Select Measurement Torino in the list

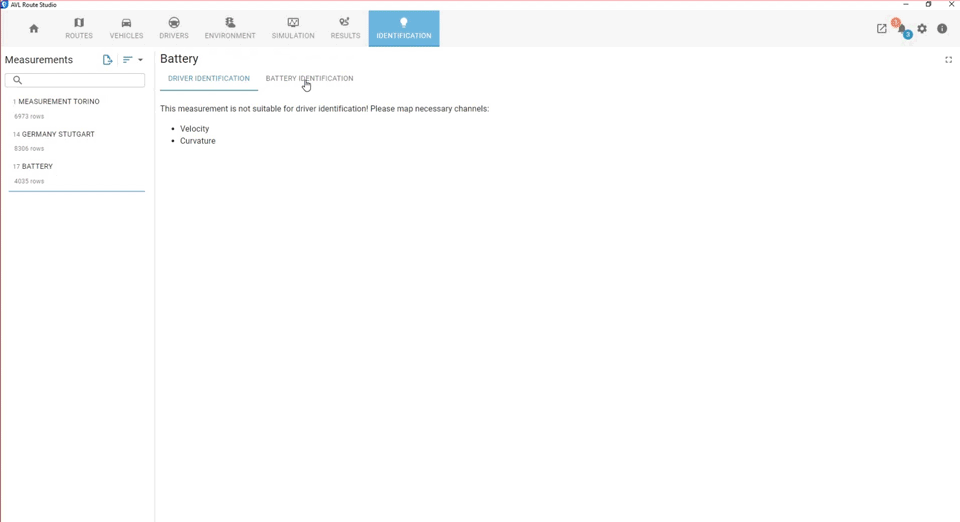pos(77,108)
